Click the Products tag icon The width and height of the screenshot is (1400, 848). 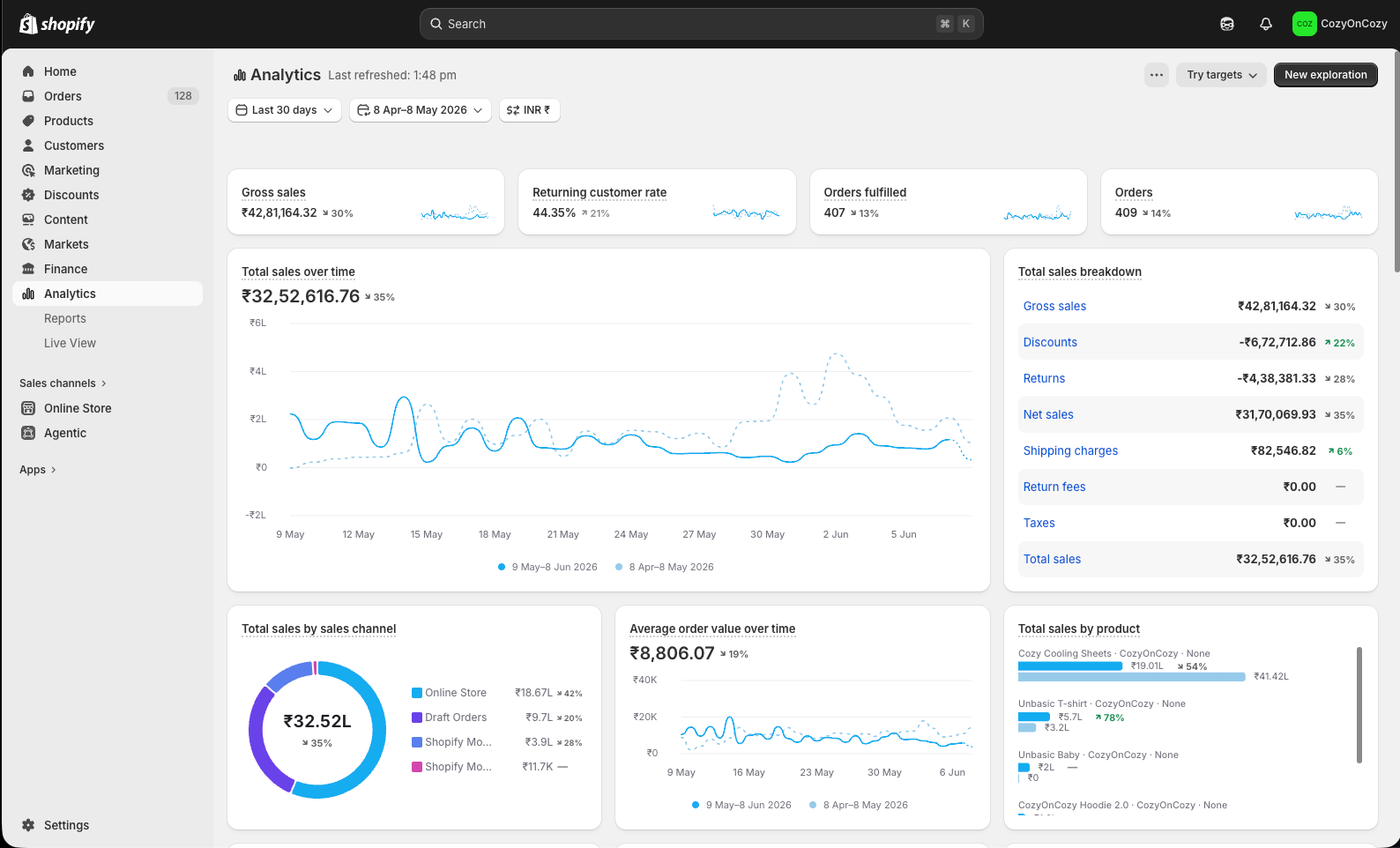click(x=28, y=121)
